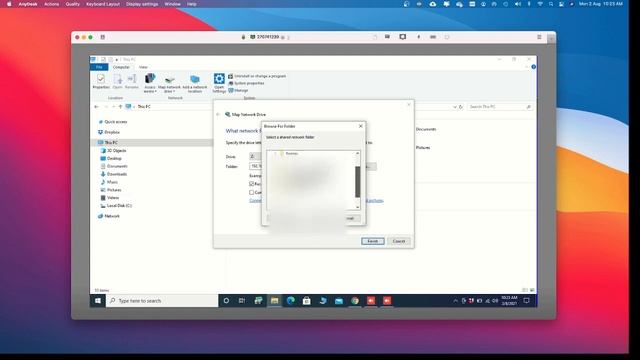Image resolution: width=640 pixels, height=360 pixels.
Task: Click the Back arrow in Map Network Drive wizard
Action: (218, 114)
